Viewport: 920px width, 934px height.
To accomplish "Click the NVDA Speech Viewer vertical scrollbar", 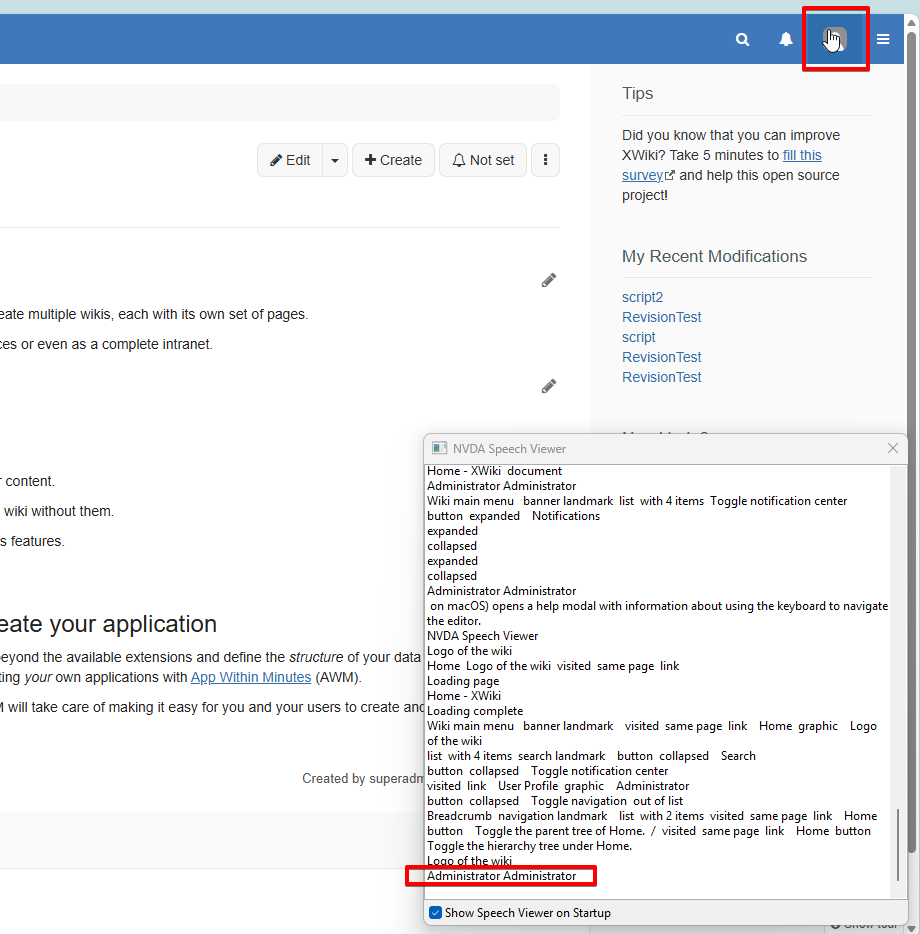I will pyautogui.click(x=897, y=840).
